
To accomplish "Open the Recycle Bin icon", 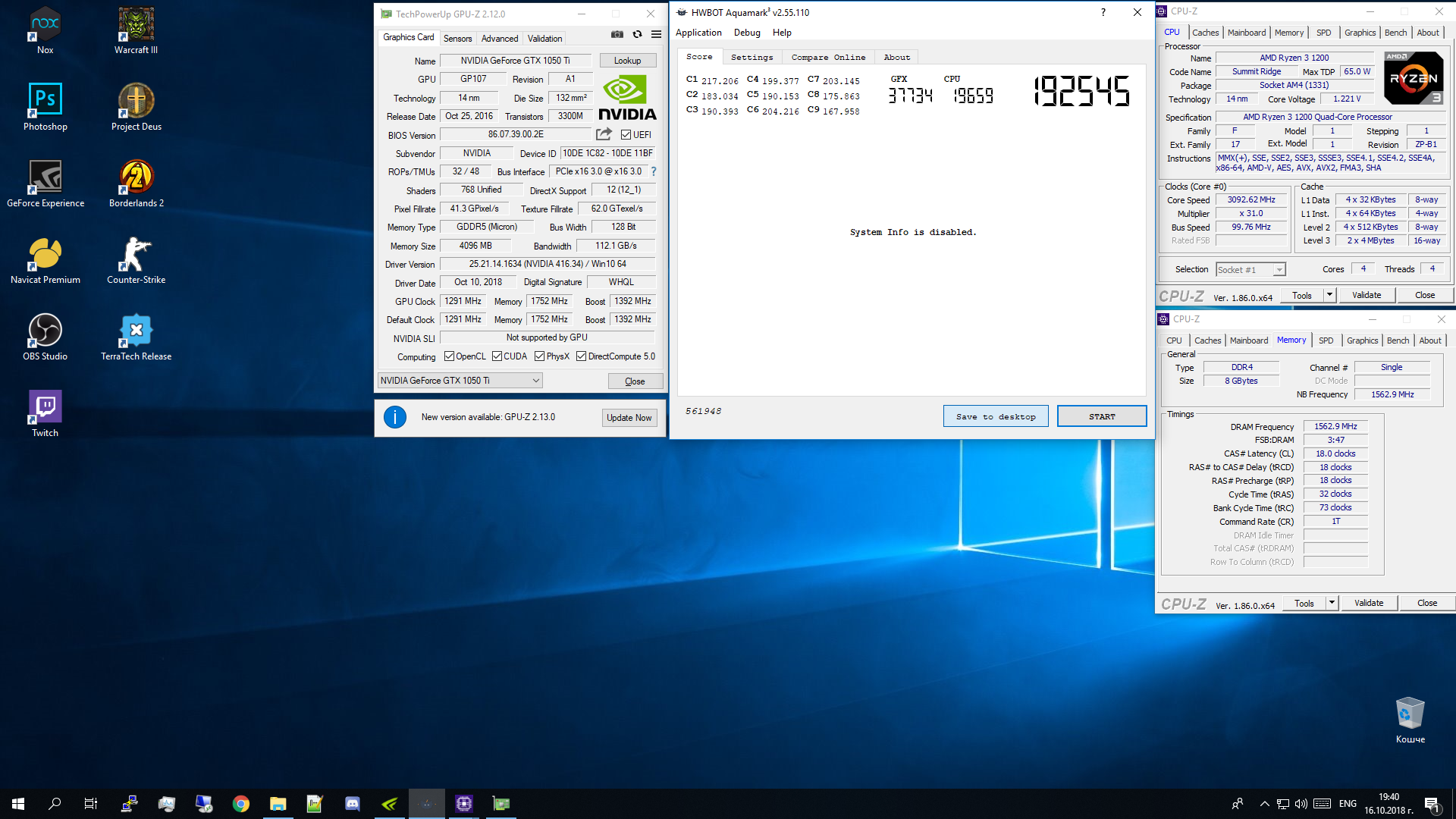I will (x=1410, y=720).
